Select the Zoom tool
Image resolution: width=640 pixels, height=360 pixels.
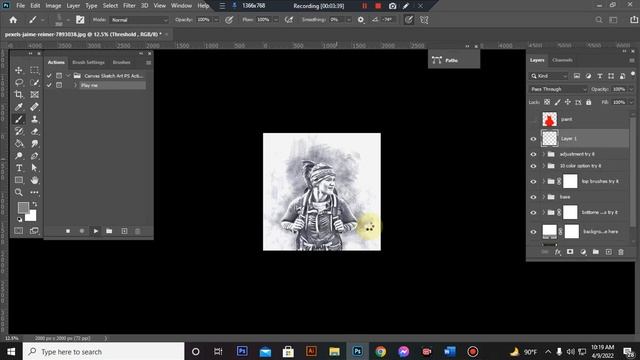pos(19,192)
